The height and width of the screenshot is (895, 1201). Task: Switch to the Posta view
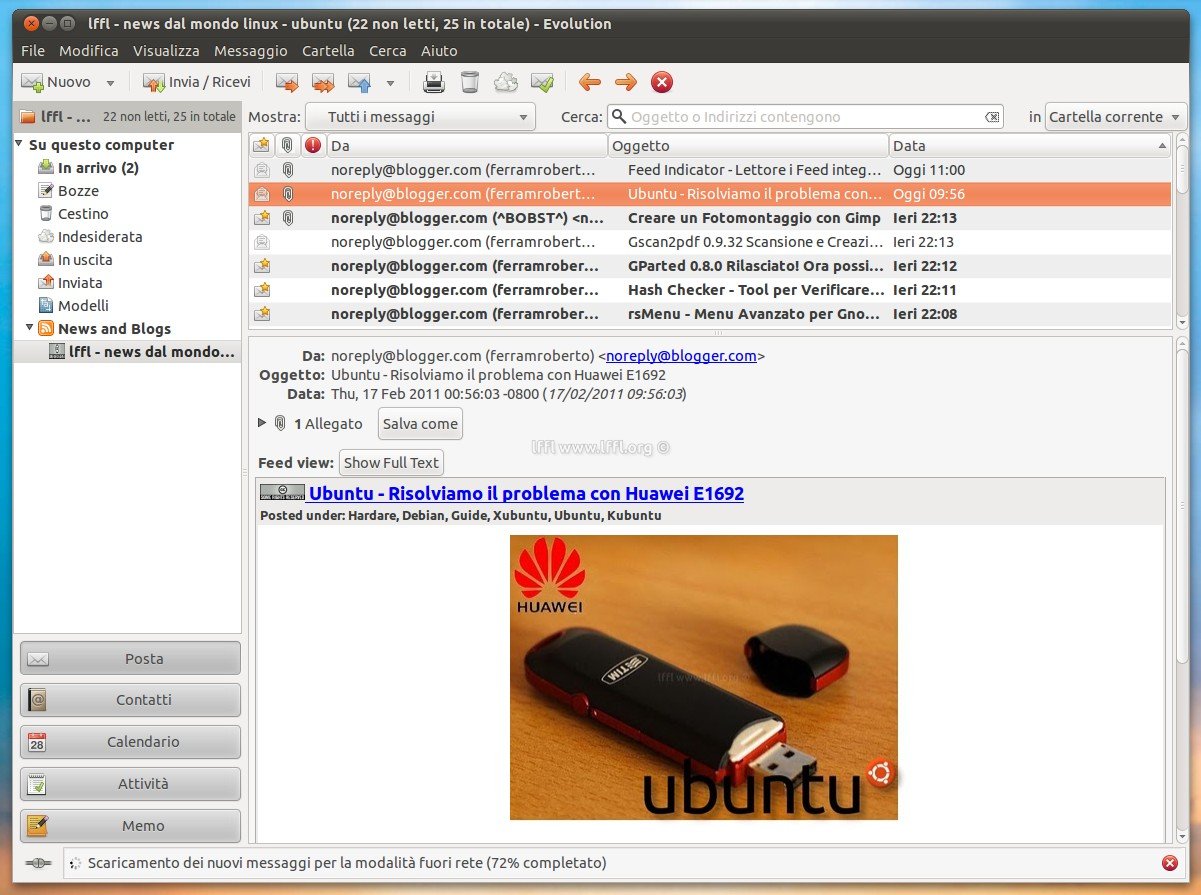tap(130, 659)
